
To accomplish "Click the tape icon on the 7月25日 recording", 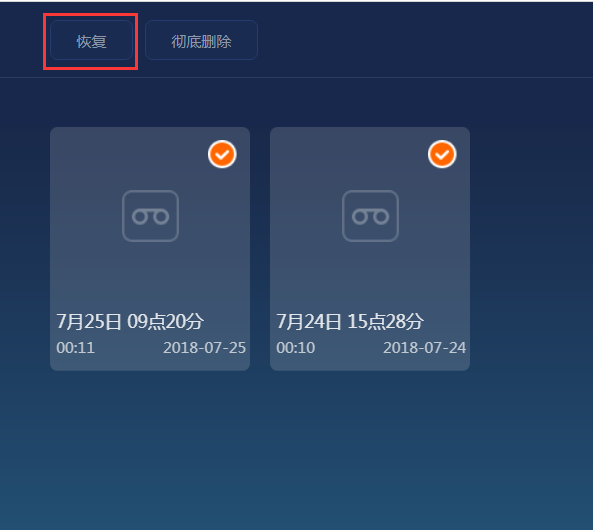I will point(150,216).
